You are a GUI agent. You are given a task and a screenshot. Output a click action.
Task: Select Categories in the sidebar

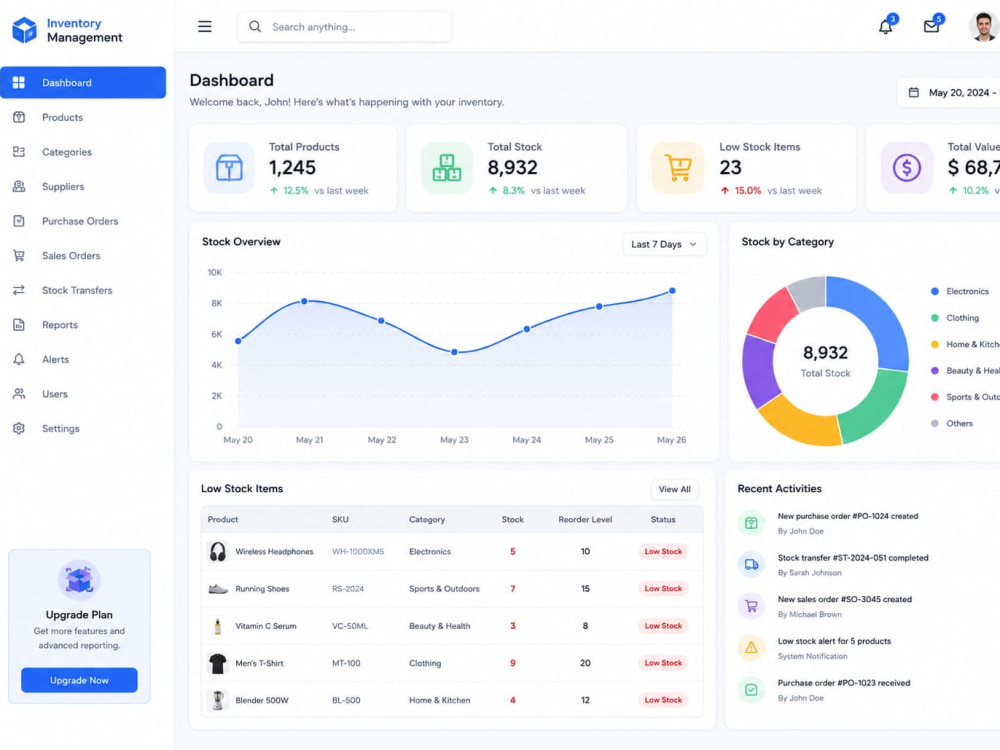click(x=67, y=152)
